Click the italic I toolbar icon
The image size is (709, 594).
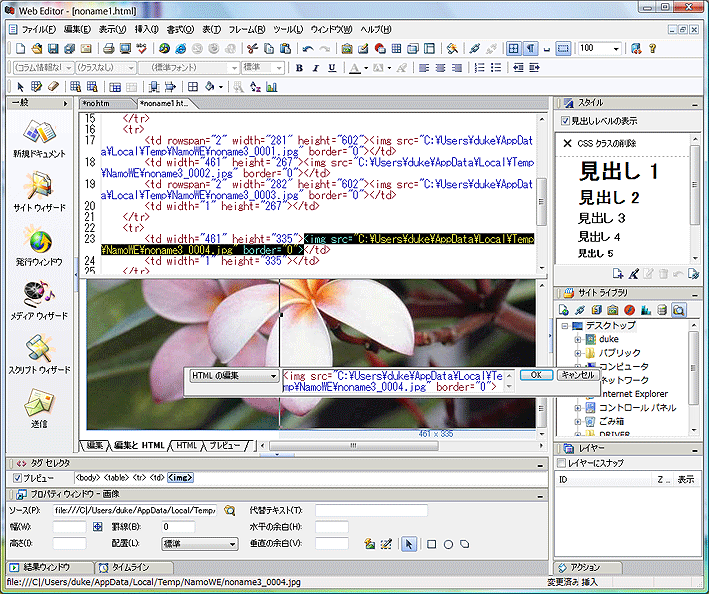tap(315, 68)
